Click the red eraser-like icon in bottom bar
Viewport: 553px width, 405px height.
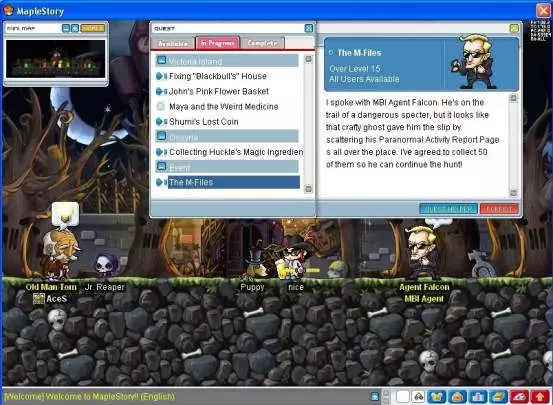(x=519, y=397)
